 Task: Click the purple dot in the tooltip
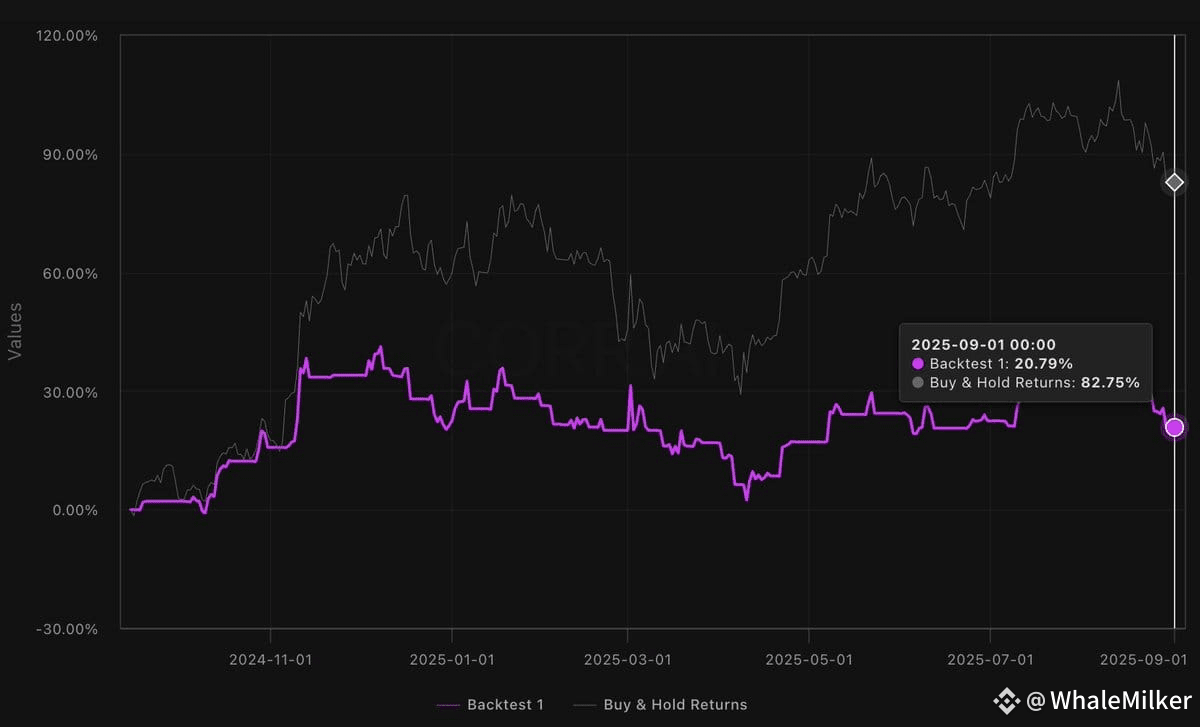[x=918, y=364]
